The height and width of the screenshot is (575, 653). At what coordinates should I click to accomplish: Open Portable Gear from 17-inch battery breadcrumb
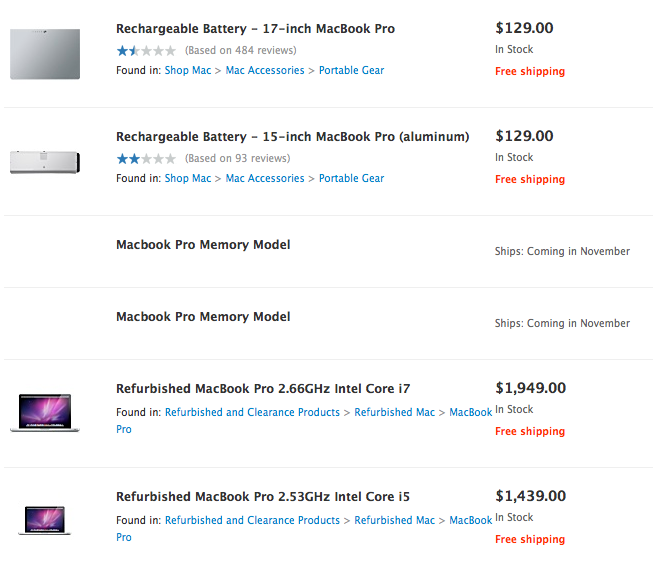point(351,71)
